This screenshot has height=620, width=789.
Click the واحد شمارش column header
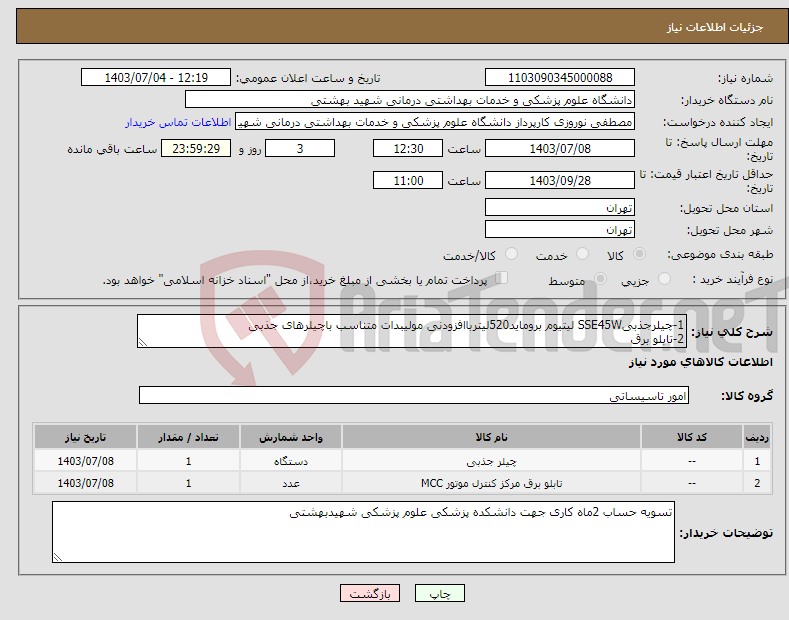(291, 437)
